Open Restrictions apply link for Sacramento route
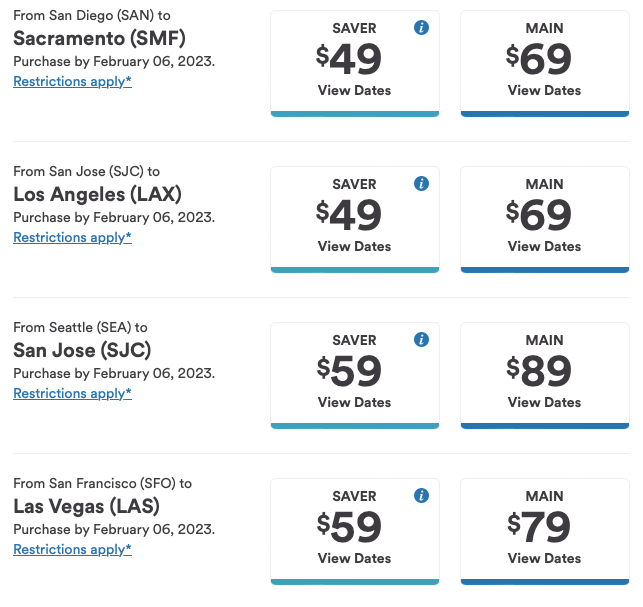Viewport: 643px width, 607px height. click(x=72, y=81)
